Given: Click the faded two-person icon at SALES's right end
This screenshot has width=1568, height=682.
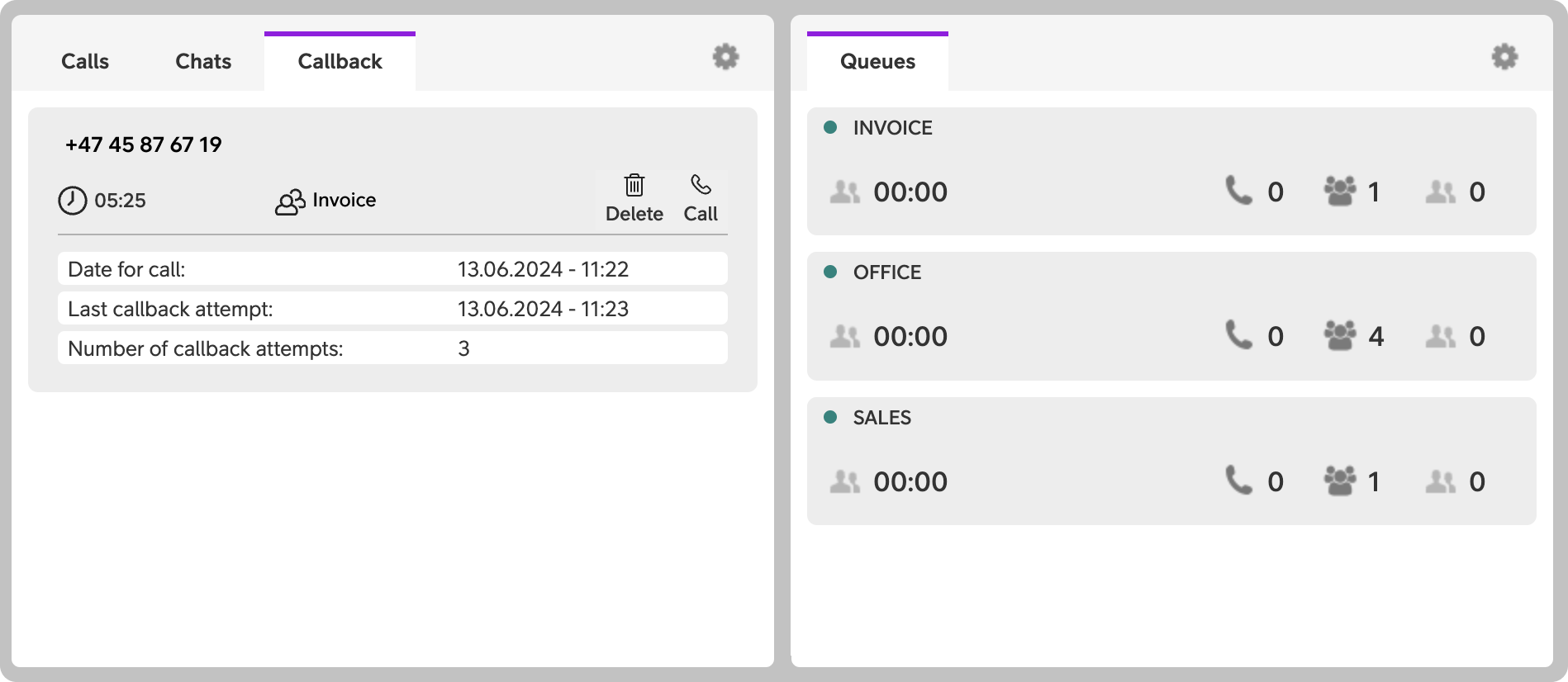Looking at the screenshot, I should click(x=1440, y=482).
